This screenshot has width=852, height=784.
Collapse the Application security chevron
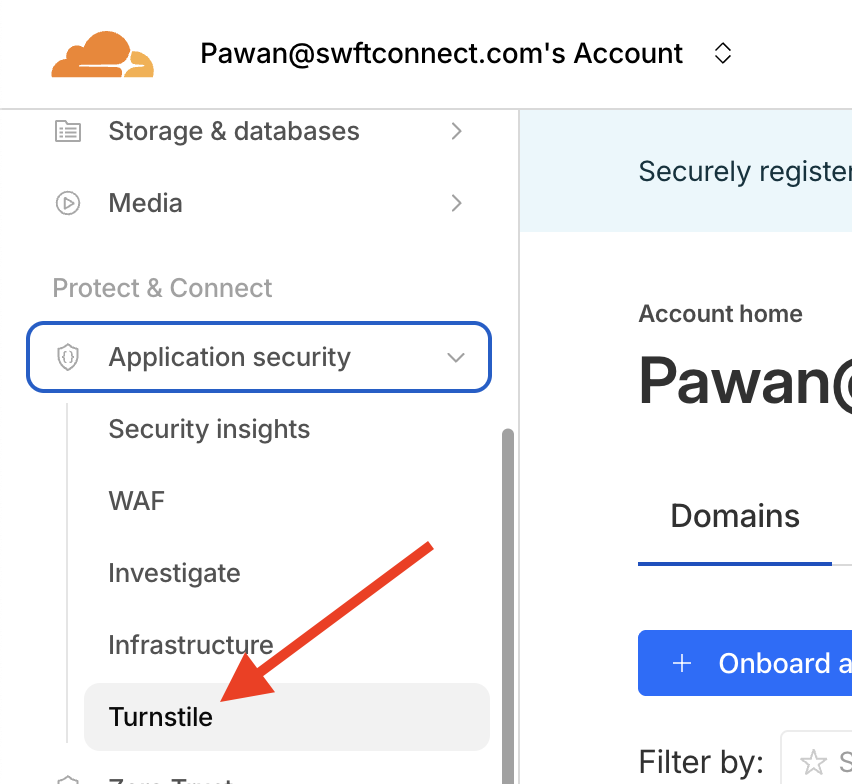[x=456, y=357]
